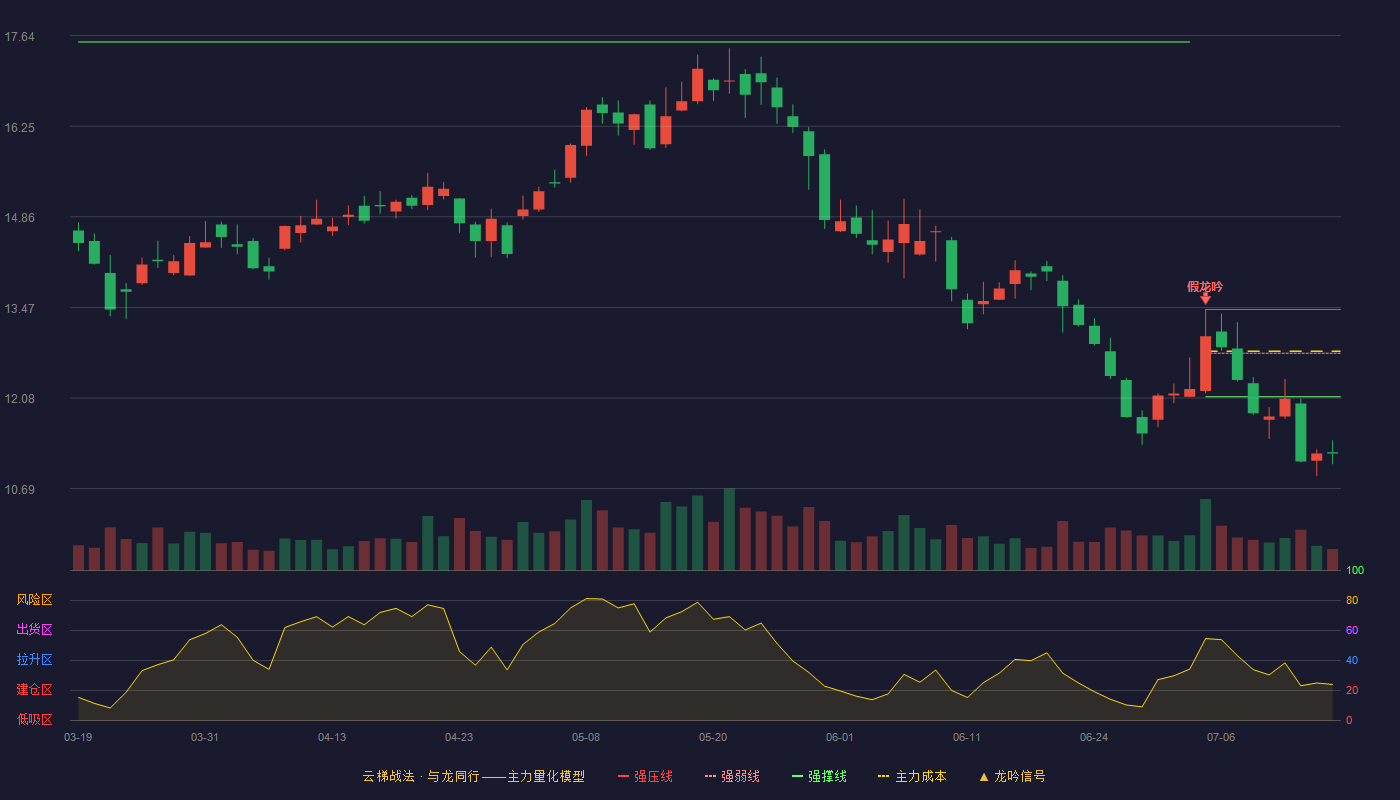Select the 风险区 zone label
The width and height of the screenshot is (1400, 800).
click(x=34, y=600)
